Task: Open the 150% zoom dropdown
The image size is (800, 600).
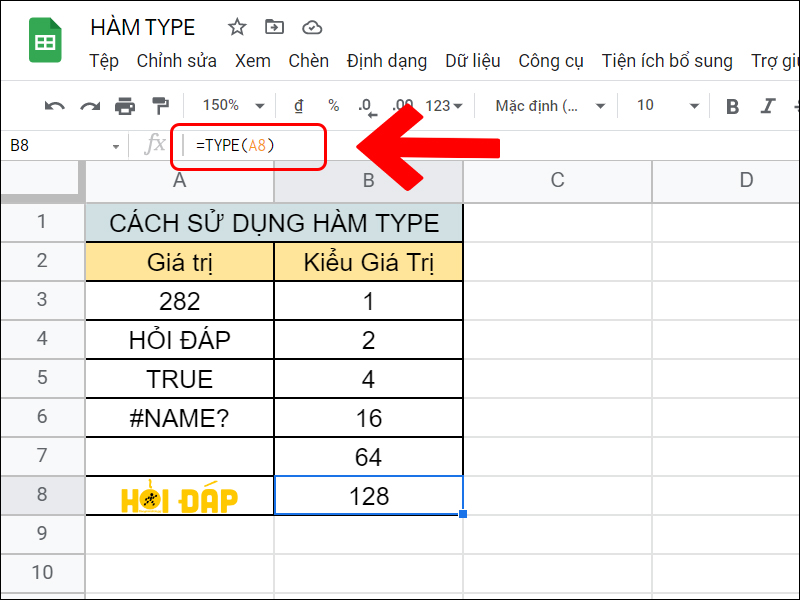Action: 234,106
